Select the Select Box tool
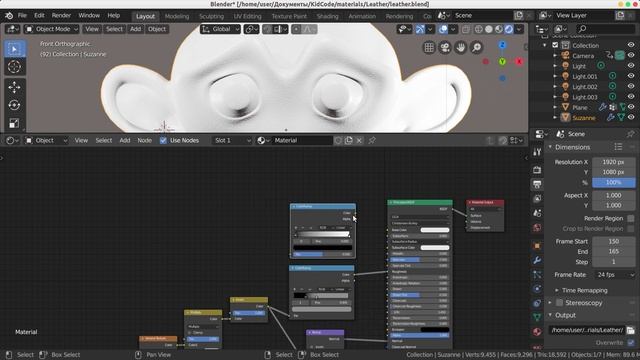Screen dimensions: 640x360 pos(14,49)
